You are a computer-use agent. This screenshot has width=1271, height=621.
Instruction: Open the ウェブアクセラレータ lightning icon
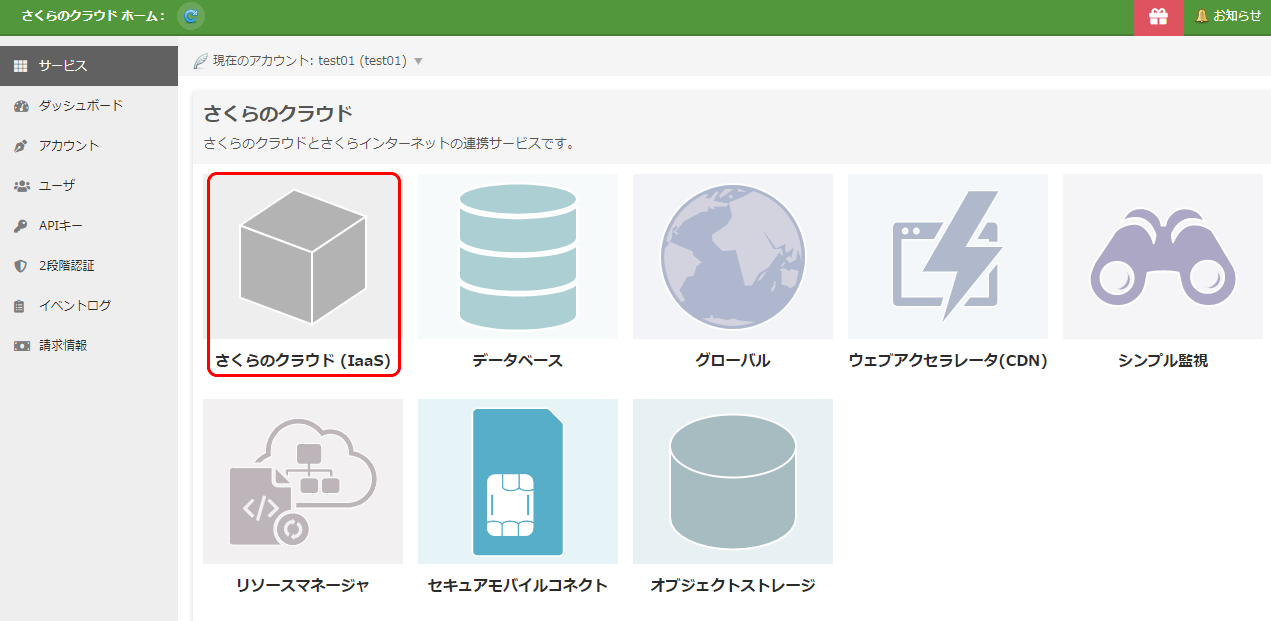[948, 256]
